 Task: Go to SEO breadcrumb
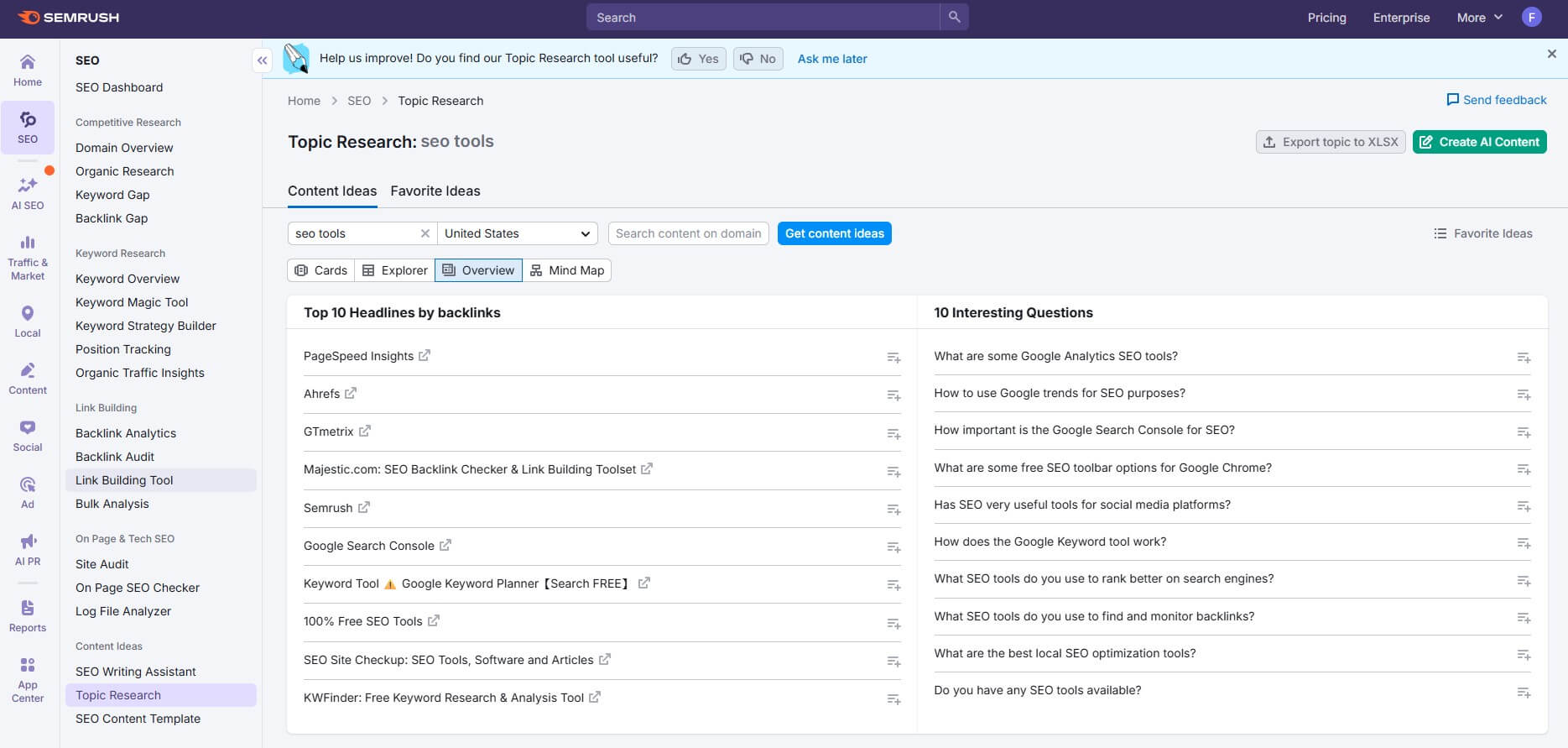[359, 101]
